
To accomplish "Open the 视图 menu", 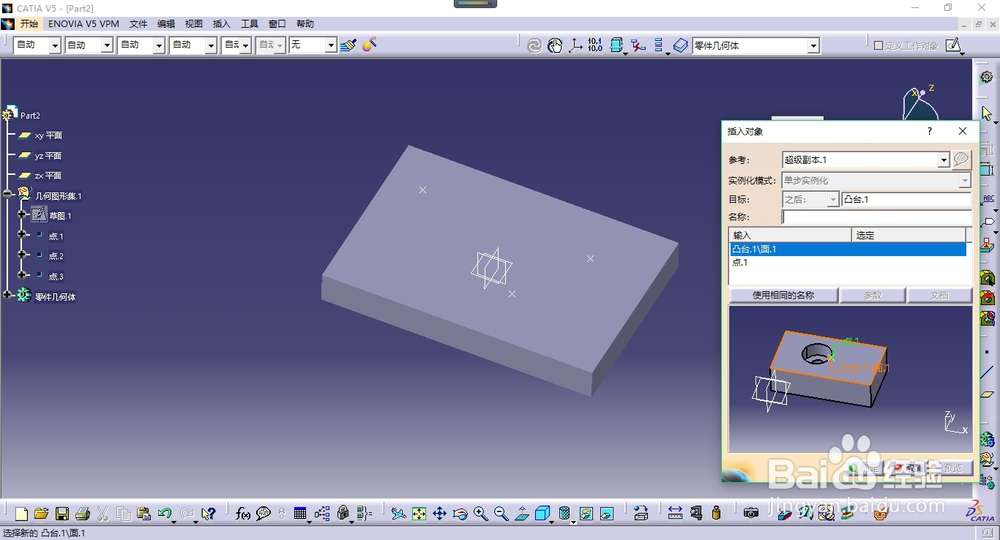I will 194,24.
